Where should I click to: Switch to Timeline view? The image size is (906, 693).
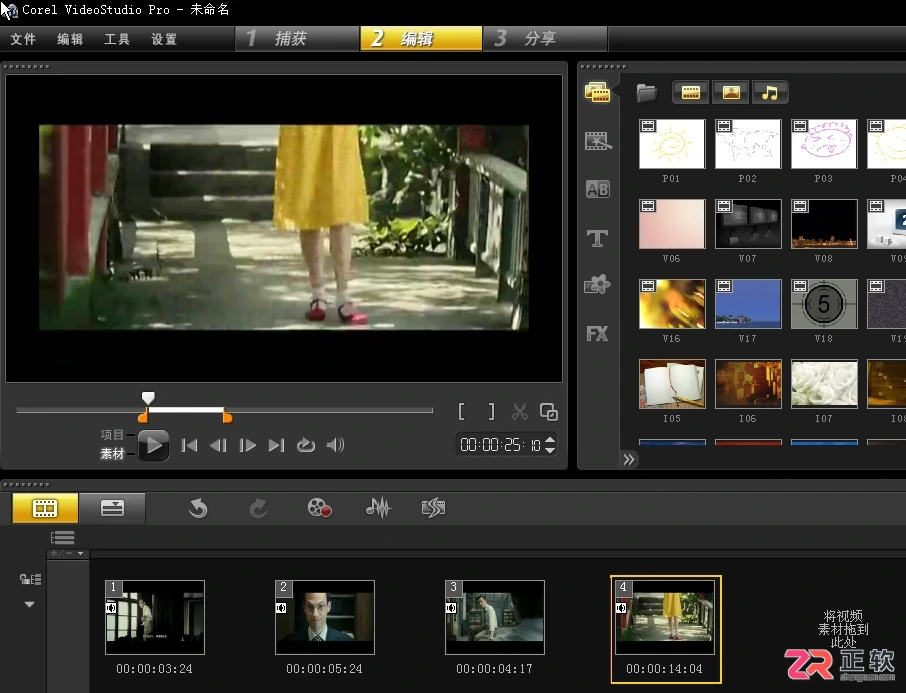[112, 508]
